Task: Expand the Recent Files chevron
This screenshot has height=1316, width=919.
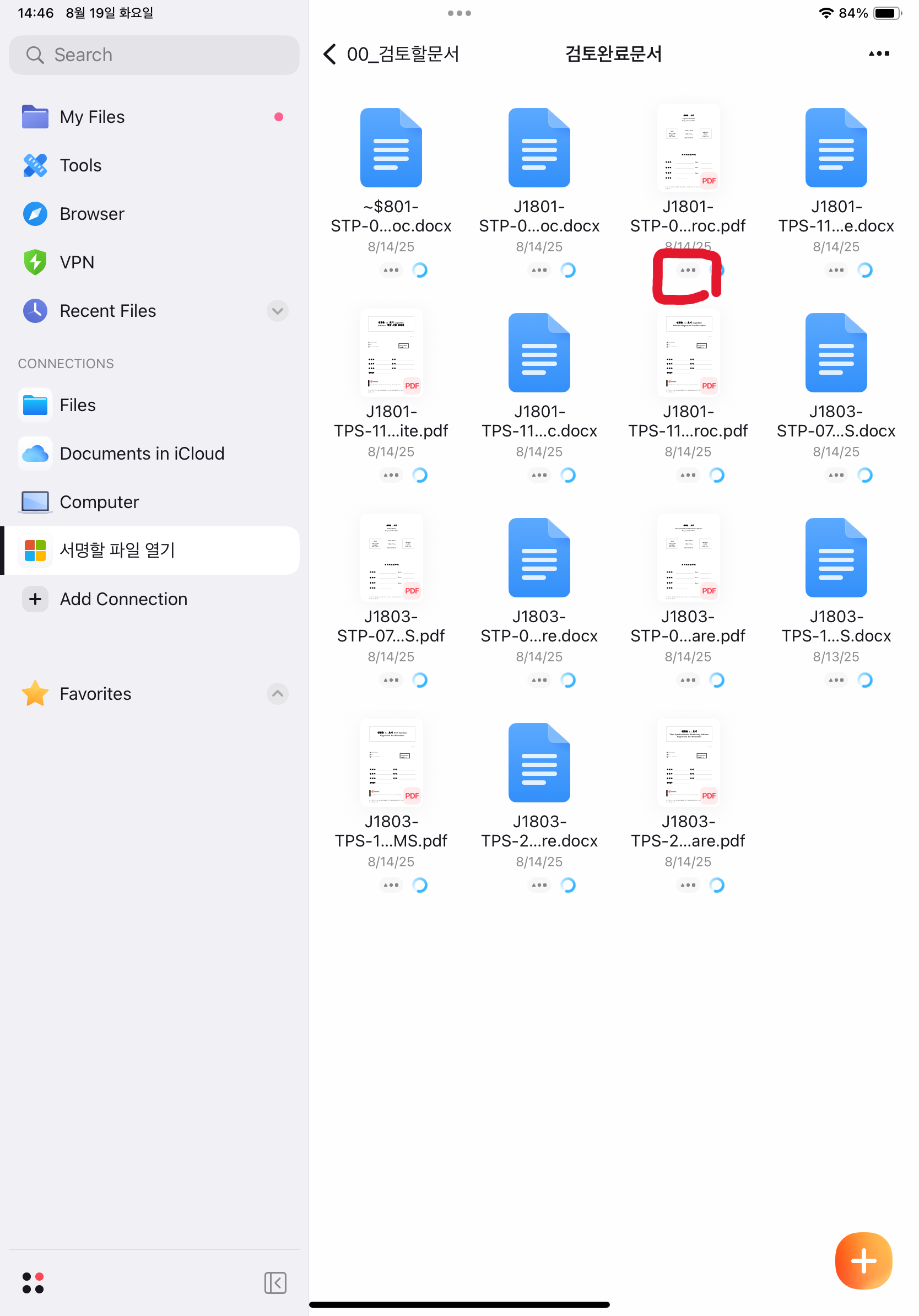Action: click(x=277, y=311)
